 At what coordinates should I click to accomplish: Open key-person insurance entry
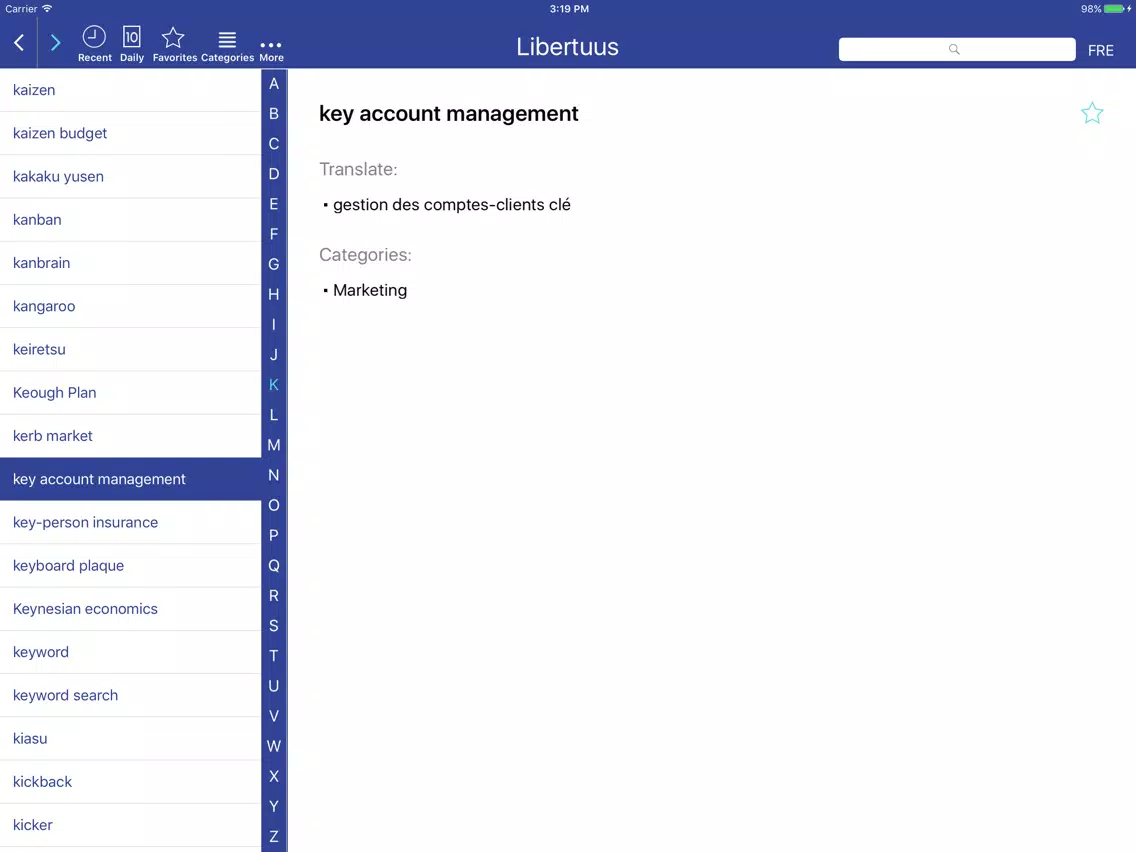130,522
